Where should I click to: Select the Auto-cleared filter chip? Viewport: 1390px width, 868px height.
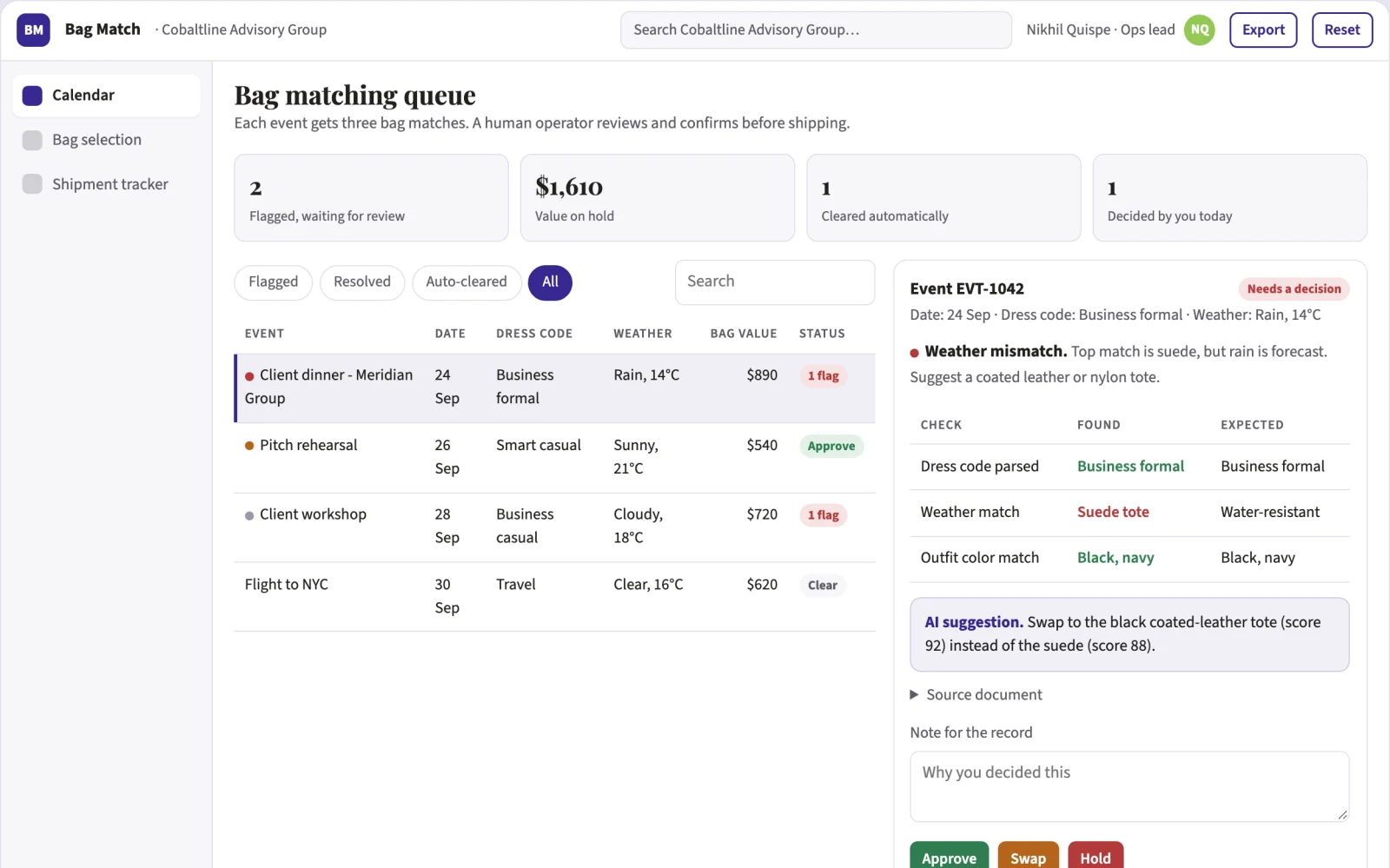[x=467, y=282]
